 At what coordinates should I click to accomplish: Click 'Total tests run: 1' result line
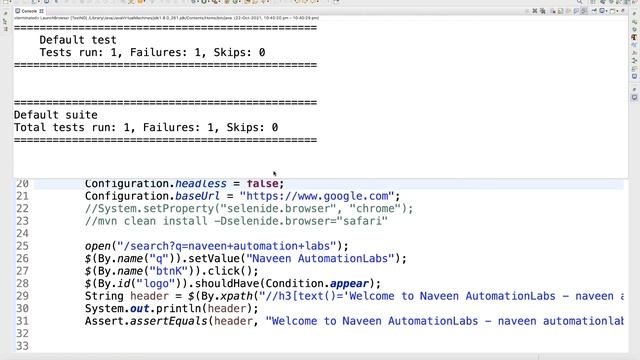tap(146, 127)
